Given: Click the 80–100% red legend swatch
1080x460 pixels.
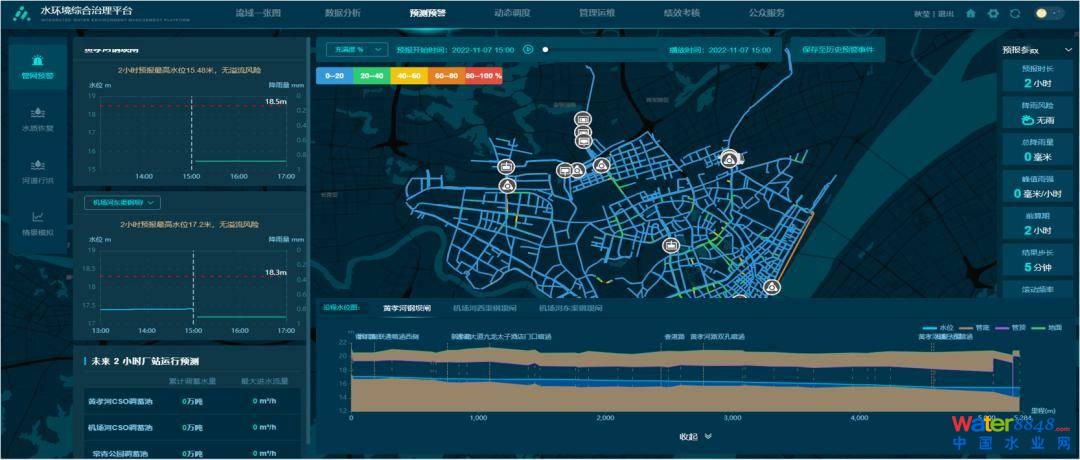Looking at the screenshot, I should click(483, 75).
